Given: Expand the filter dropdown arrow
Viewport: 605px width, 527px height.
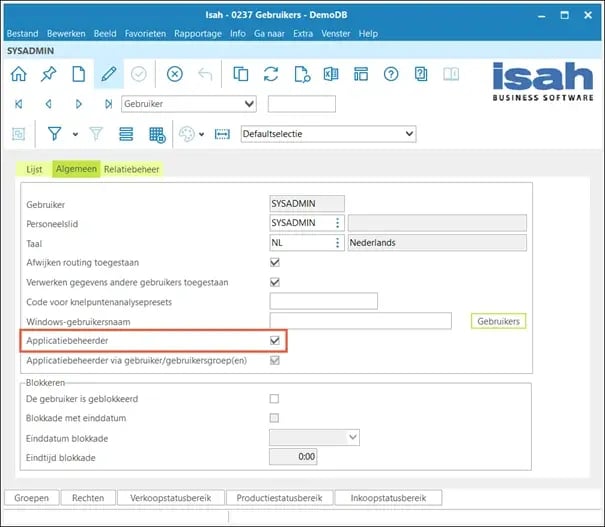Looking at the screenshot, I should 75,134.
